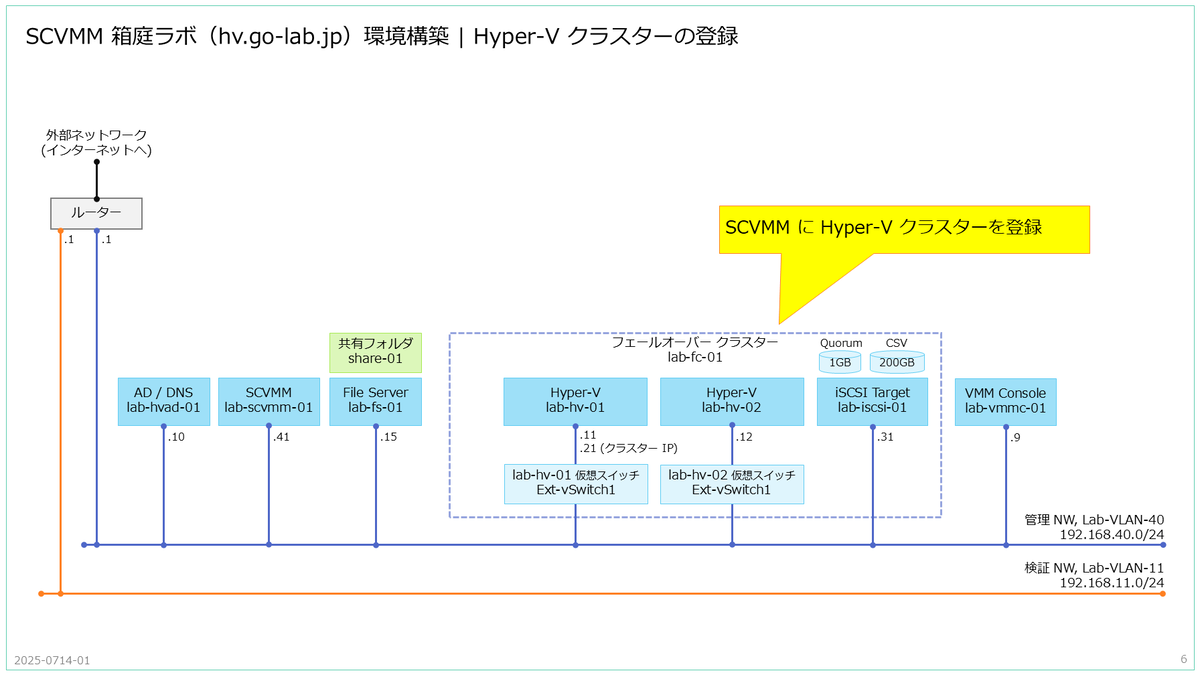This screenshot has width=1200, height=675.
Task: Click the 192.168.11.0/24 subnet text
Action: [1112, 583]
